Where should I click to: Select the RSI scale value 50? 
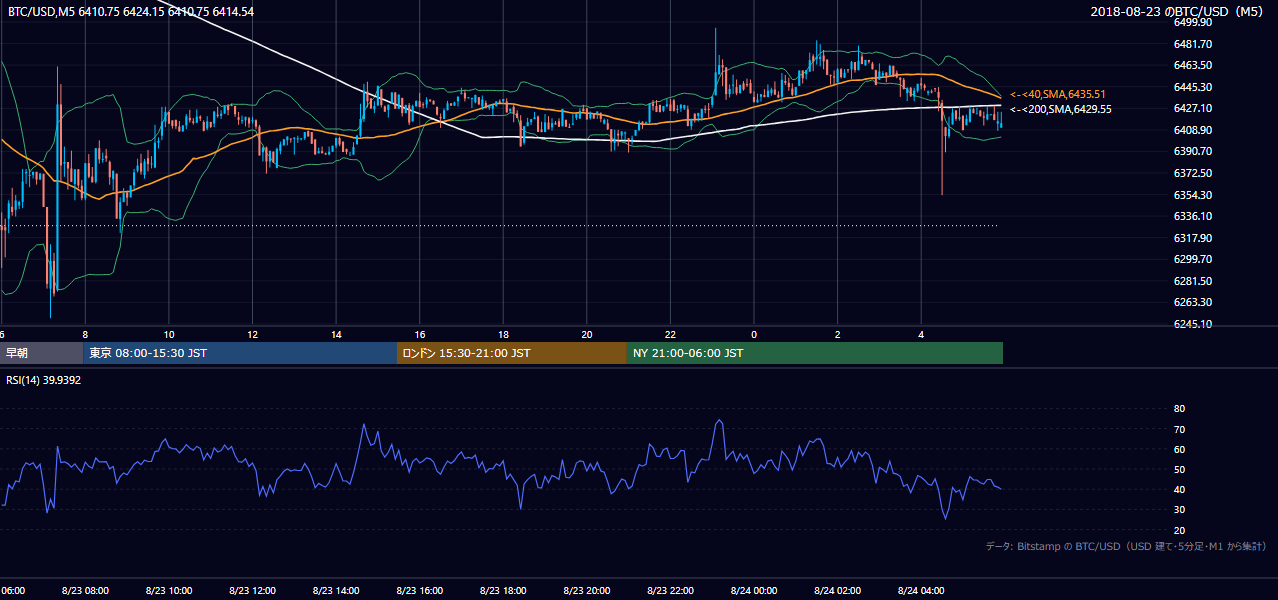coord(1179,469)
